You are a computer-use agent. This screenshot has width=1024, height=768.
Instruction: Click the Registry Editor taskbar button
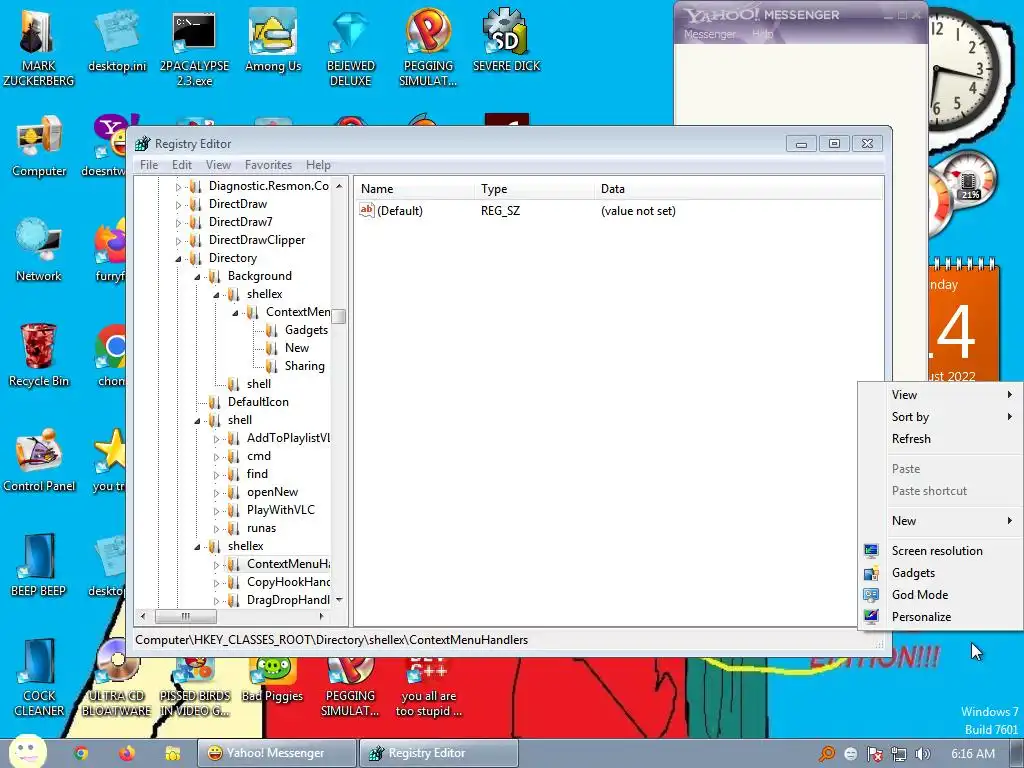(439, 753)
